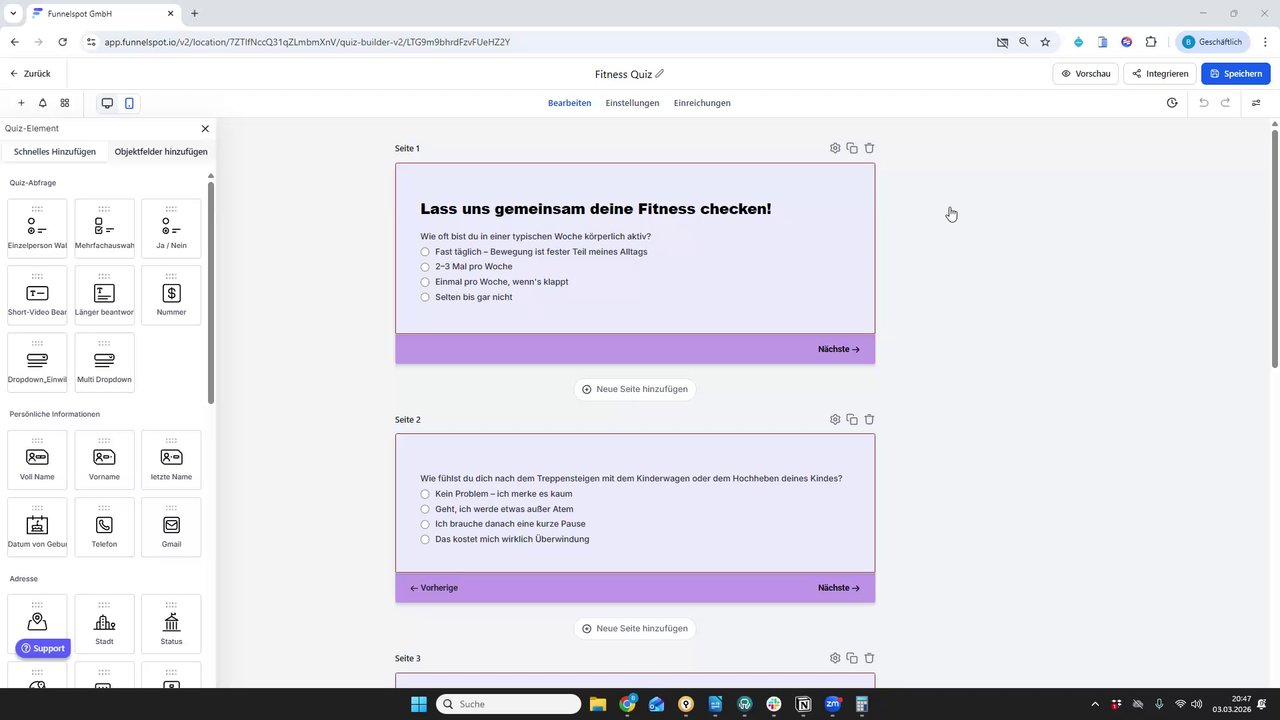Screen dimensions: 1280x720
Task: Add the Nummer quiz element
Action: tap(171, 295)
